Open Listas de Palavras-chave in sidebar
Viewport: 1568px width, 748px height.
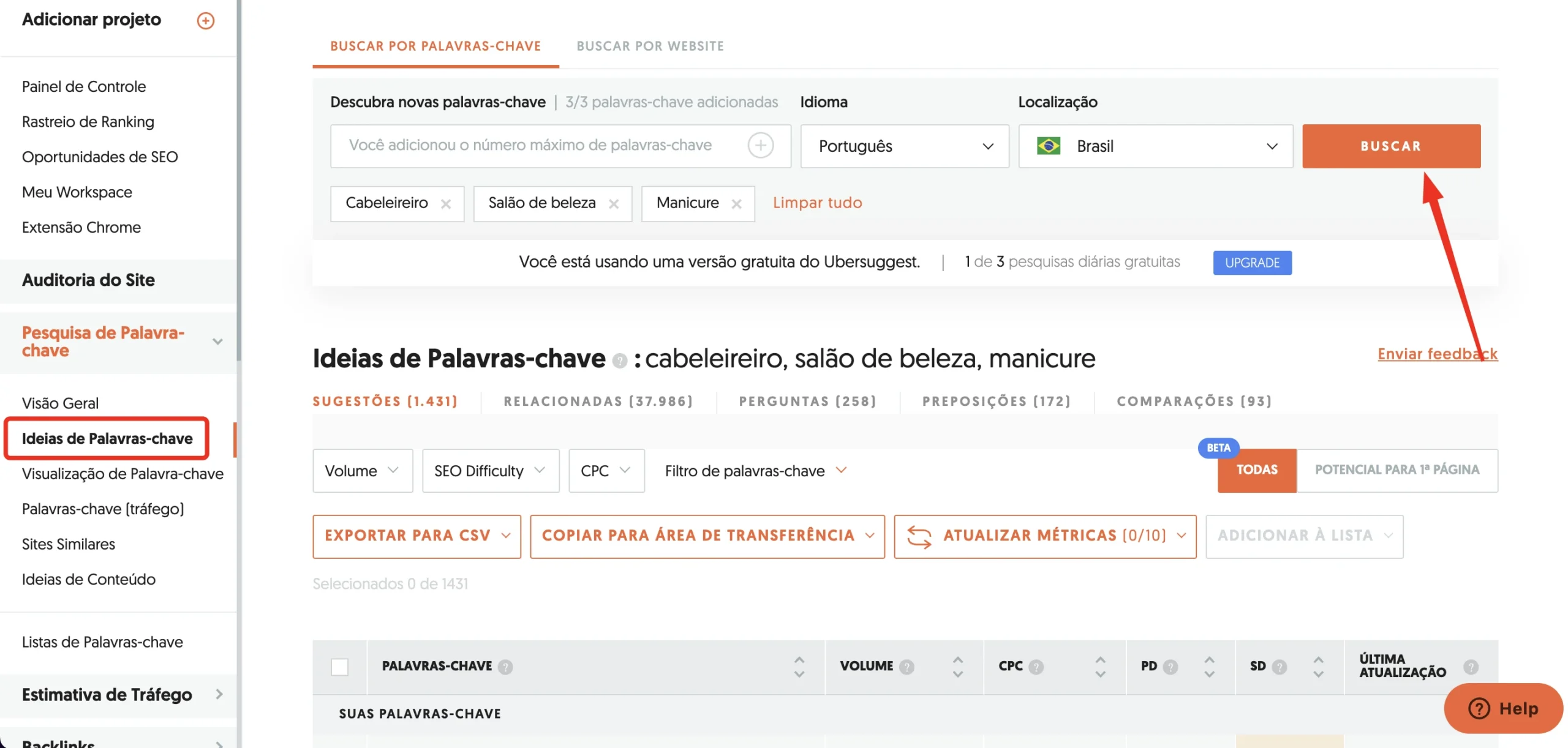(x=102, y=641)
